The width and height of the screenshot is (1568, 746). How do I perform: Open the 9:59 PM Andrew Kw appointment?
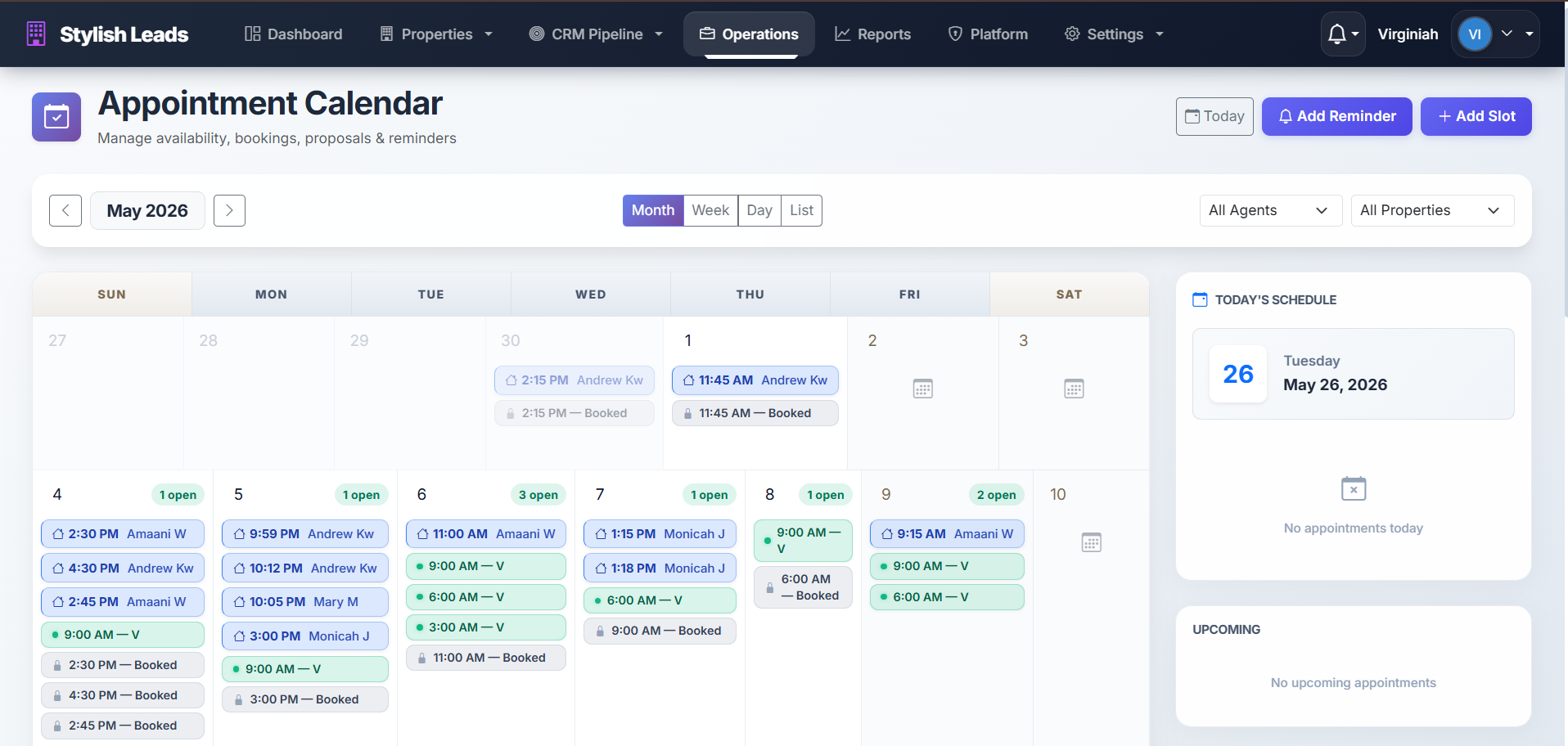coord(305,534)
